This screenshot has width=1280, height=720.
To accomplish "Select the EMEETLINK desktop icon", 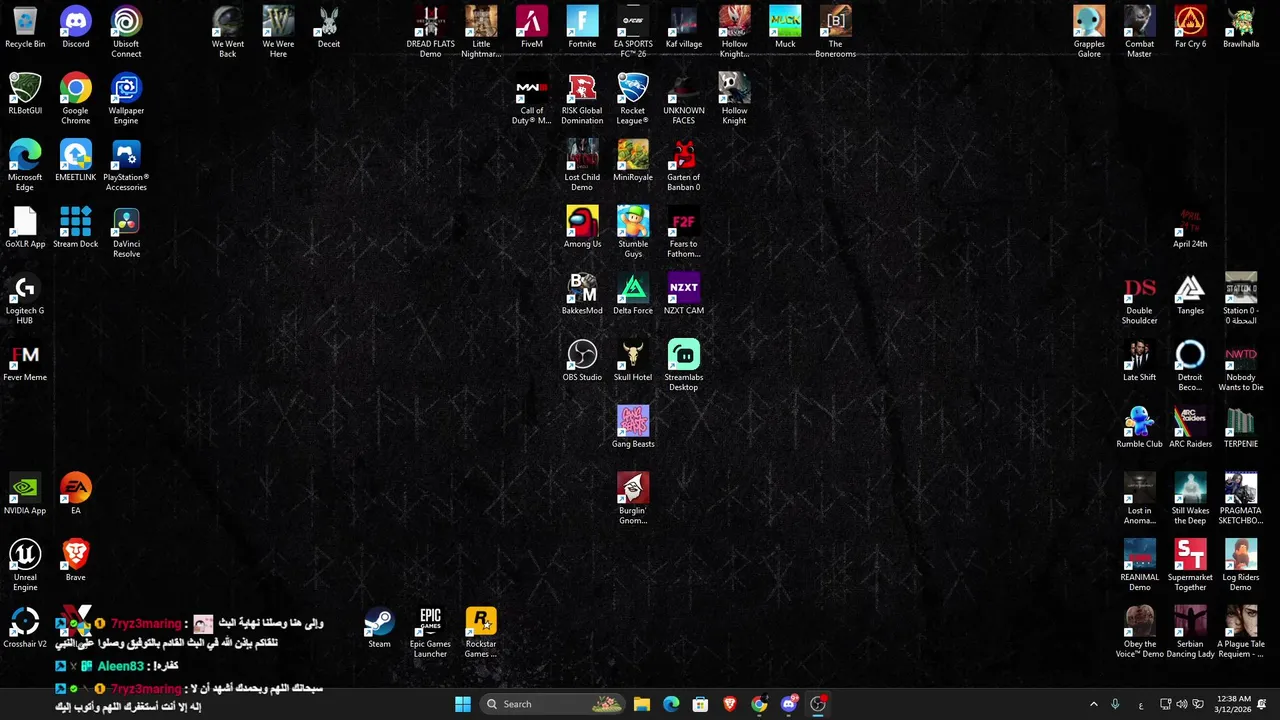I will [76, 161].
